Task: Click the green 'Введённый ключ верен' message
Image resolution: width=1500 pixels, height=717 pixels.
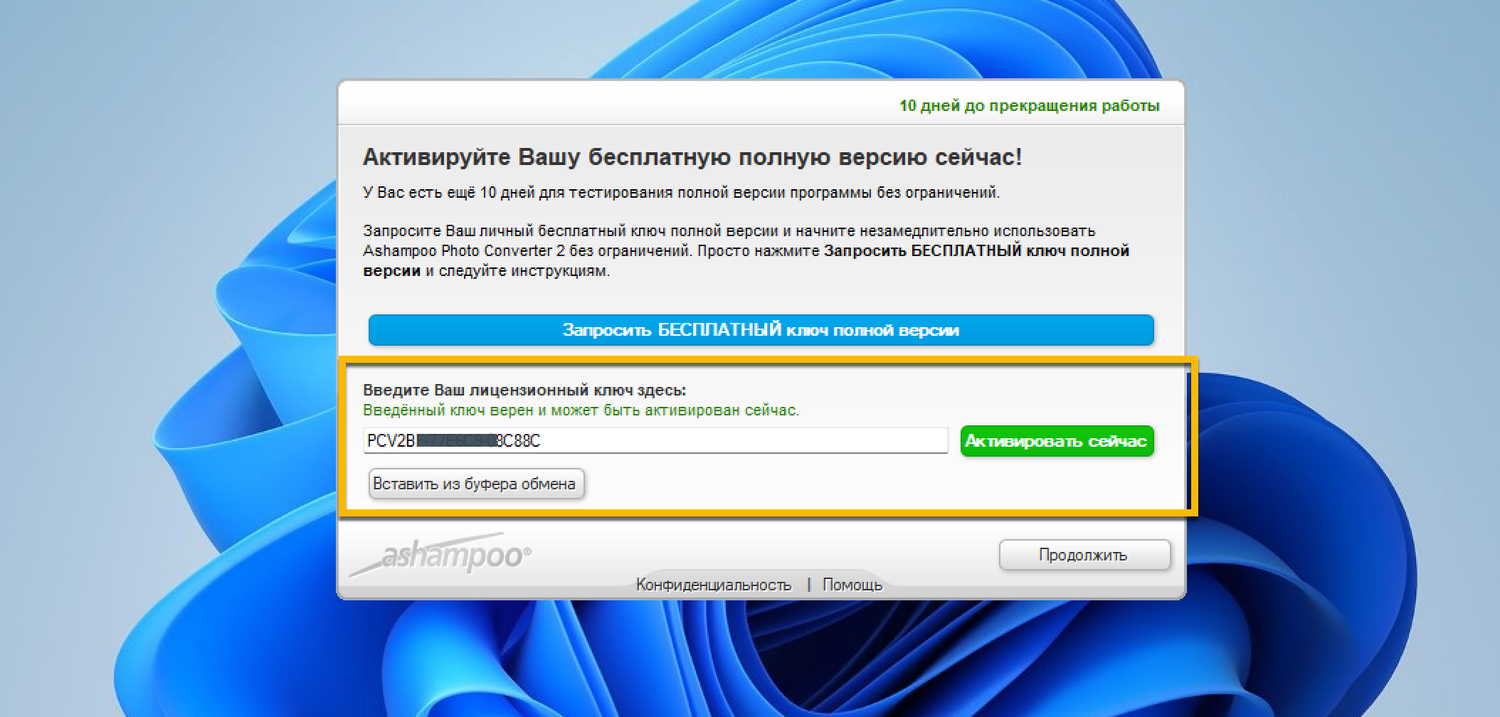Action: (x=581, y=411)
